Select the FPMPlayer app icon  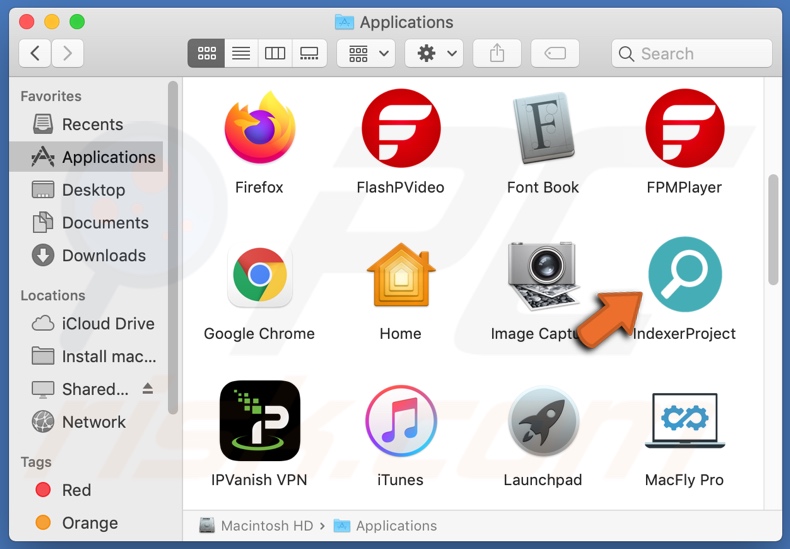[x=685, y=128]
